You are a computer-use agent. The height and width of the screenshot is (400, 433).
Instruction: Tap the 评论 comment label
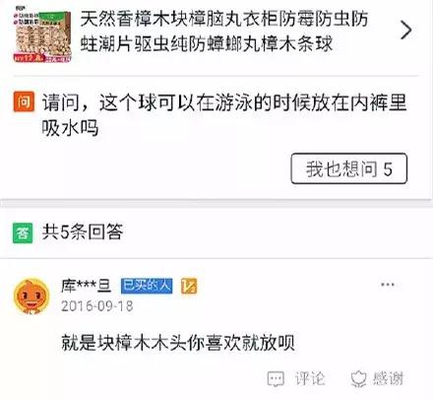[x=309, y=379]
